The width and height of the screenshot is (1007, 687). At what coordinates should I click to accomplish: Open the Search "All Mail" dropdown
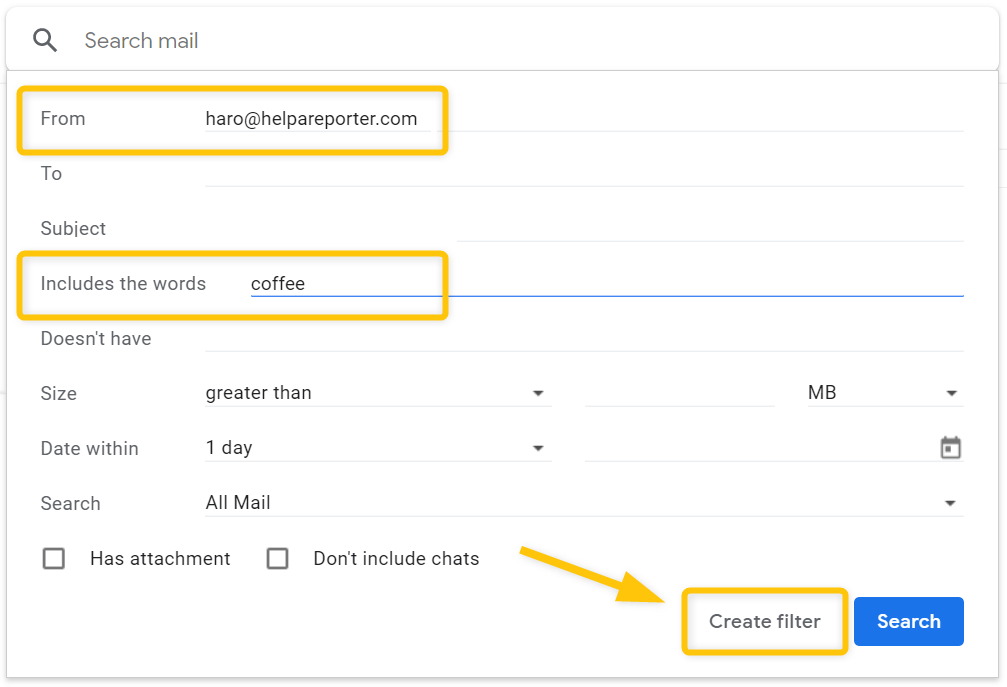click(x=584, y=503)
